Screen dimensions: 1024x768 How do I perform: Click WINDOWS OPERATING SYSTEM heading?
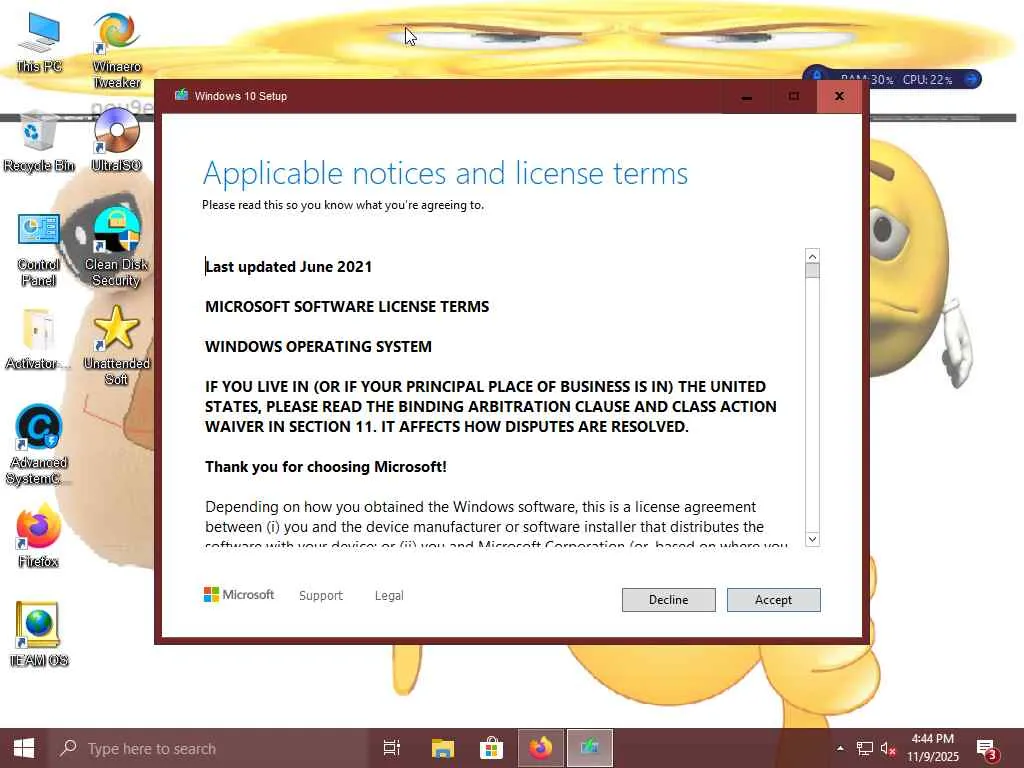pyautogui.click(x=318, y=346)
